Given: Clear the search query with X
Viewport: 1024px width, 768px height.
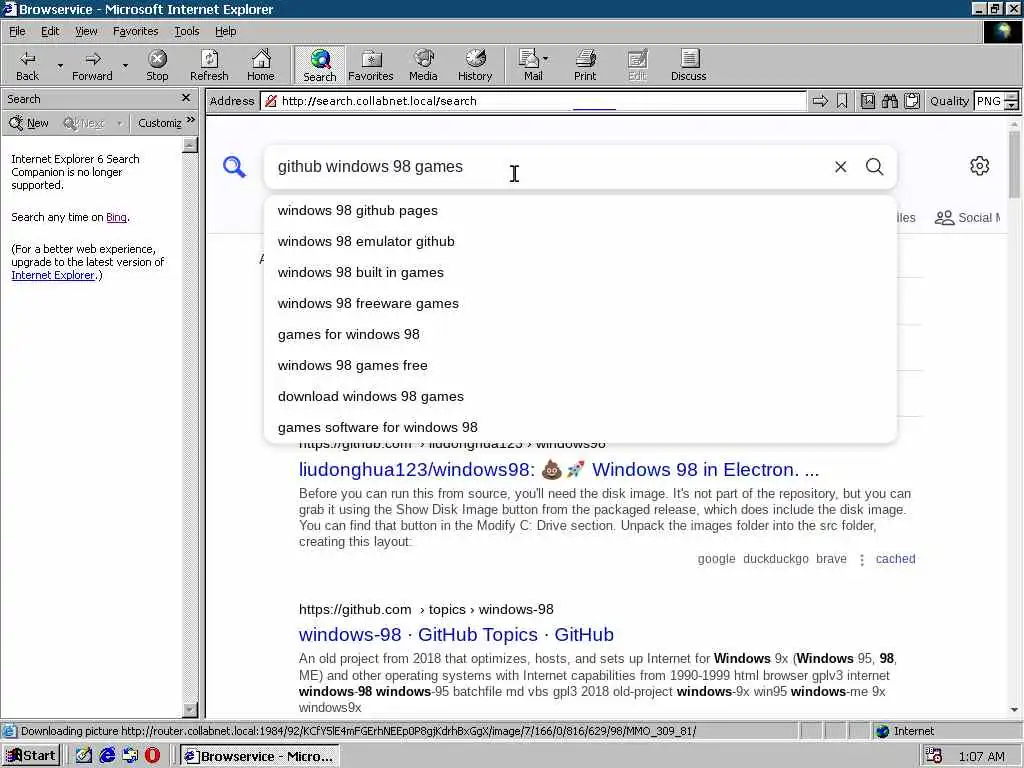Looking at the screenshot, I should [x=840, y=167].
